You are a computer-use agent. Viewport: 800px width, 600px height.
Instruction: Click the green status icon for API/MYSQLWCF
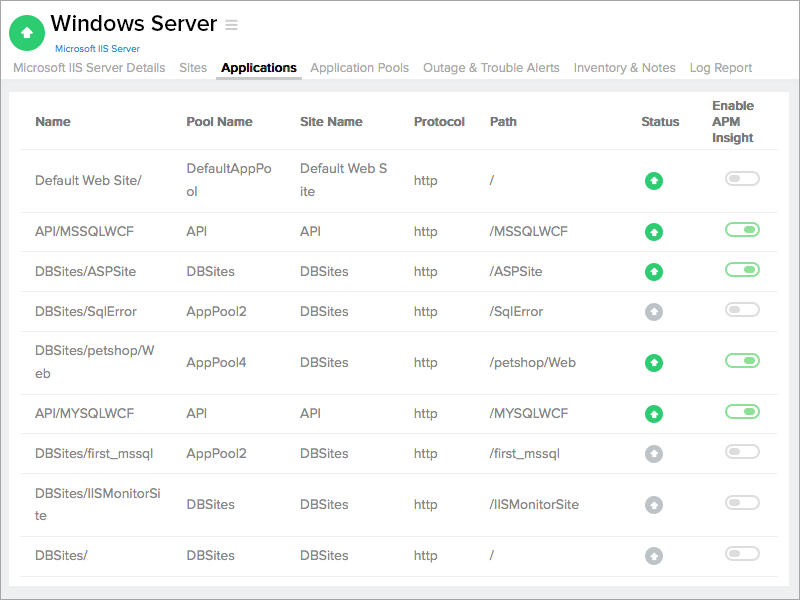point(654,414)
